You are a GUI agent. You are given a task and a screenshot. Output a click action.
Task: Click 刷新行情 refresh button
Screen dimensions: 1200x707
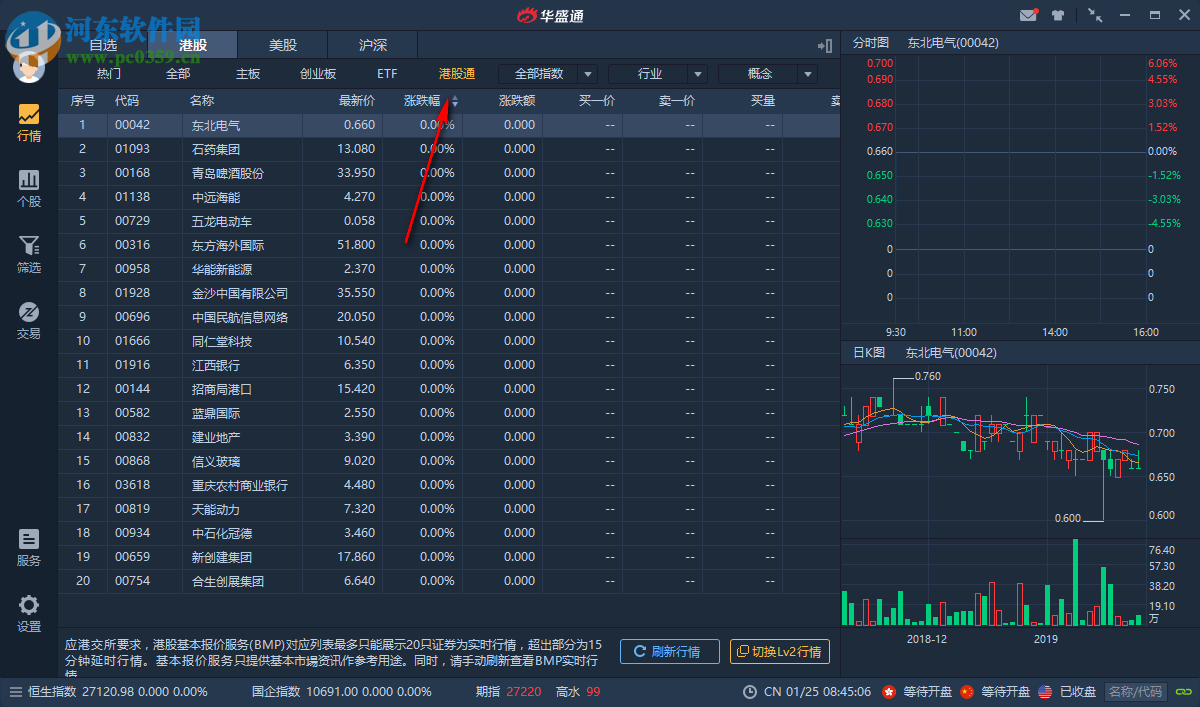(670, 652)
